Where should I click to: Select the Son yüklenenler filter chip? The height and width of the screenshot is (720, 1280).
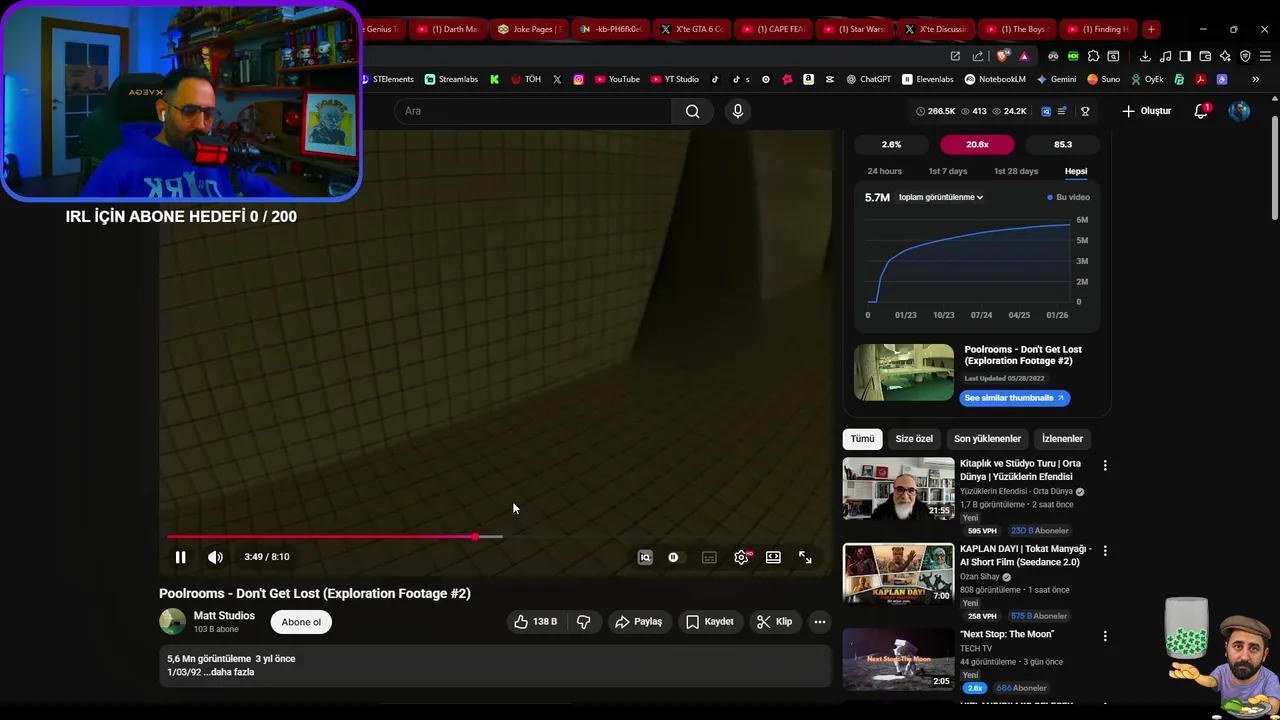pyautogui.click(x=987, y=439)
